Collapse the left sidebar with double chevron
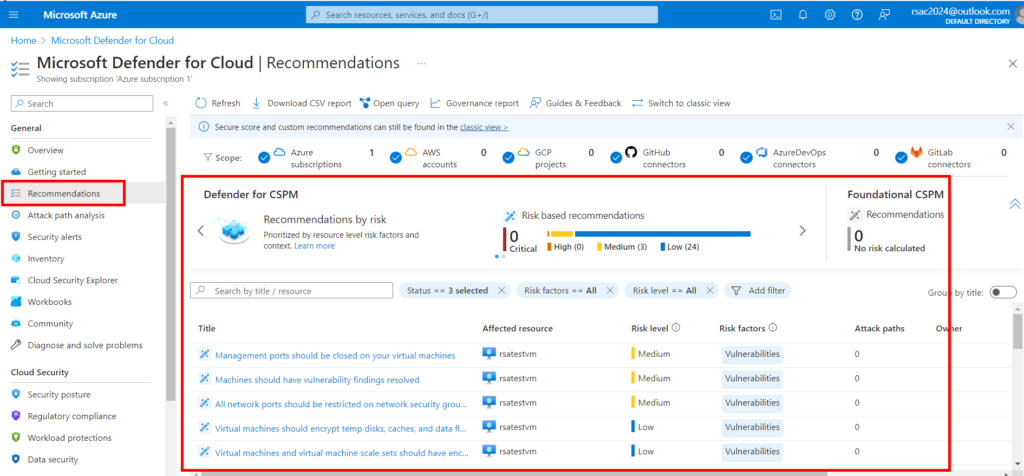The height and width of the screenshot is (476, 1024). (165, 103)
